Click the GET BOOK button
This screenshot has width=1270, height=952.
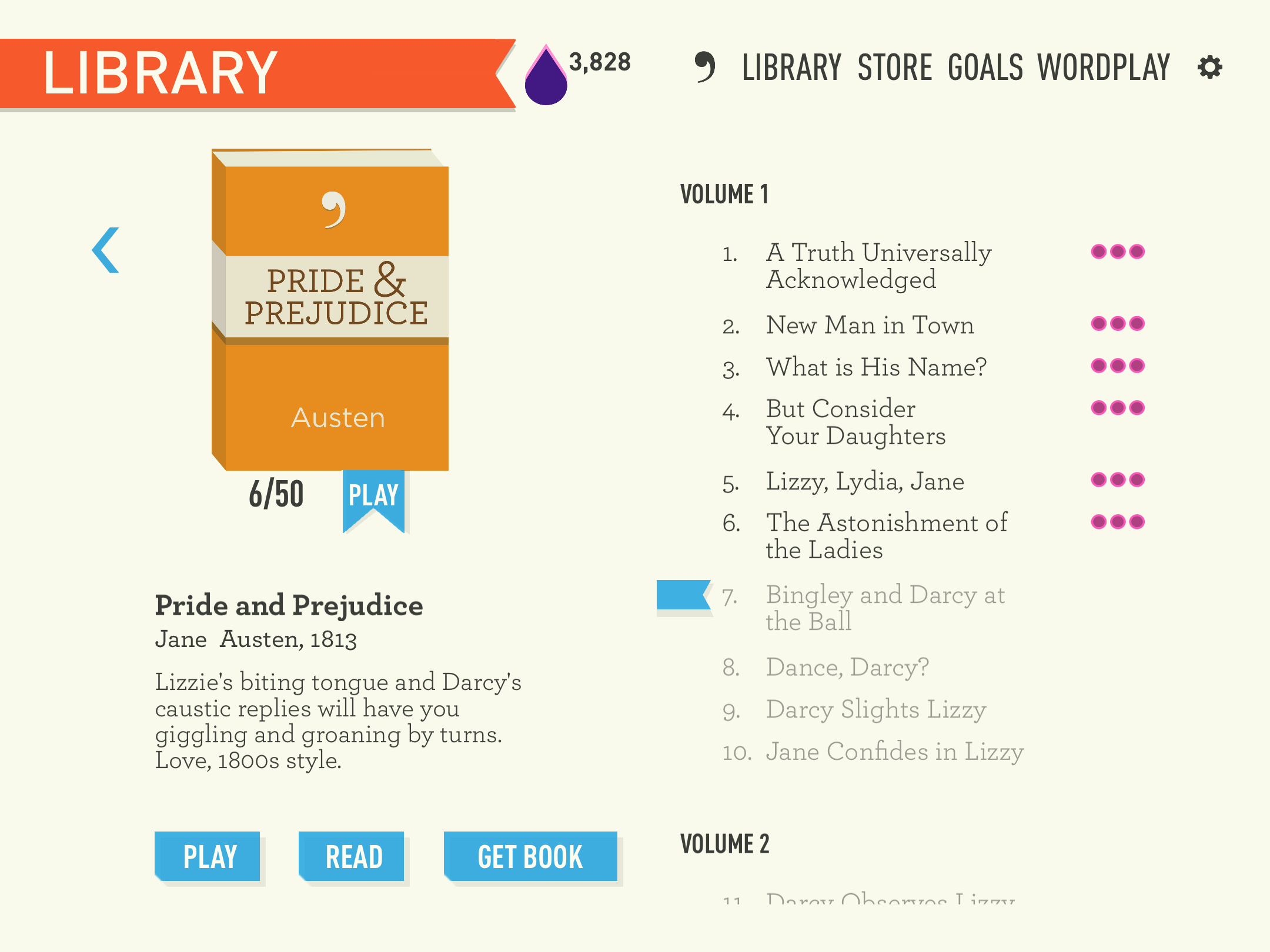tap(530, 857)
